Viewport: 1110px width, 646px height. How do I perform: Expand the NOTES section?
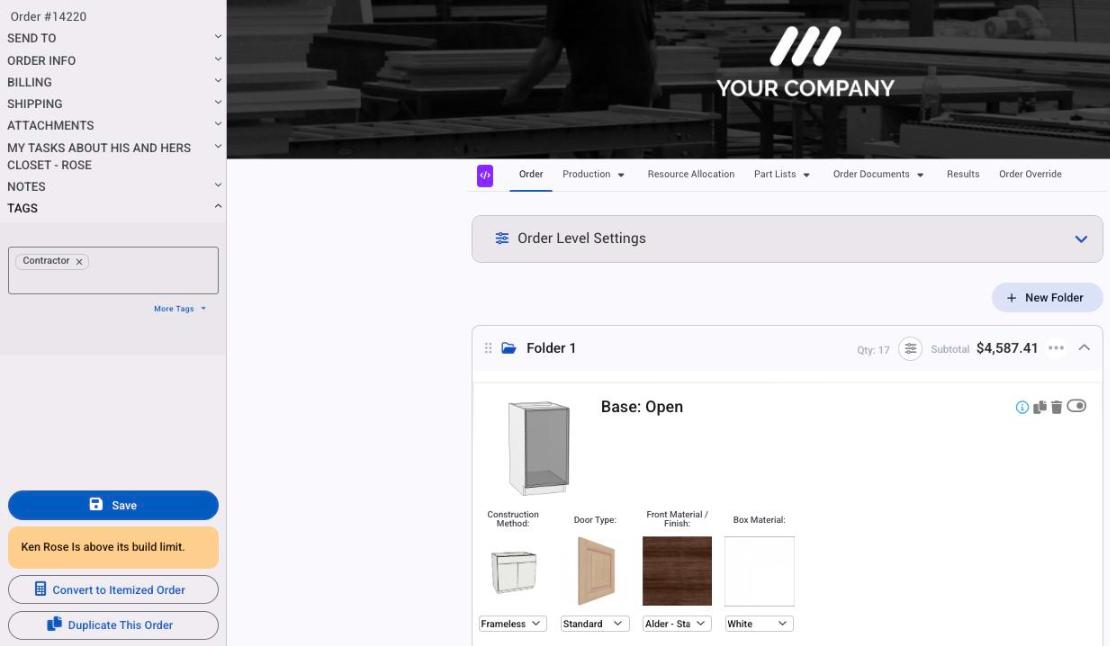pyautogui.click(x=218, y=185)
